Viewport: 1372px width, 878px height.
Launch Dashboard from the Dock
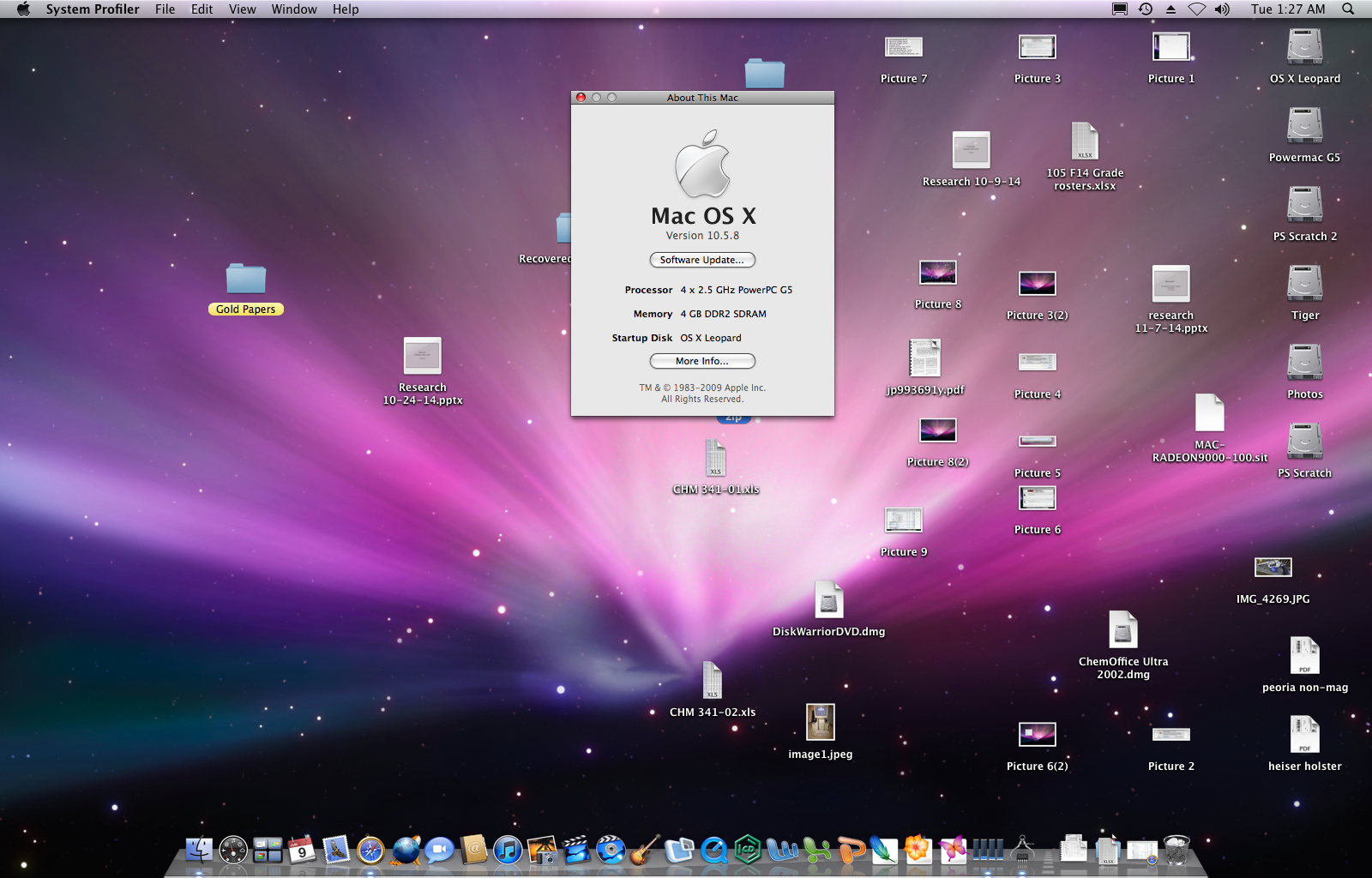tap(233, 850)
